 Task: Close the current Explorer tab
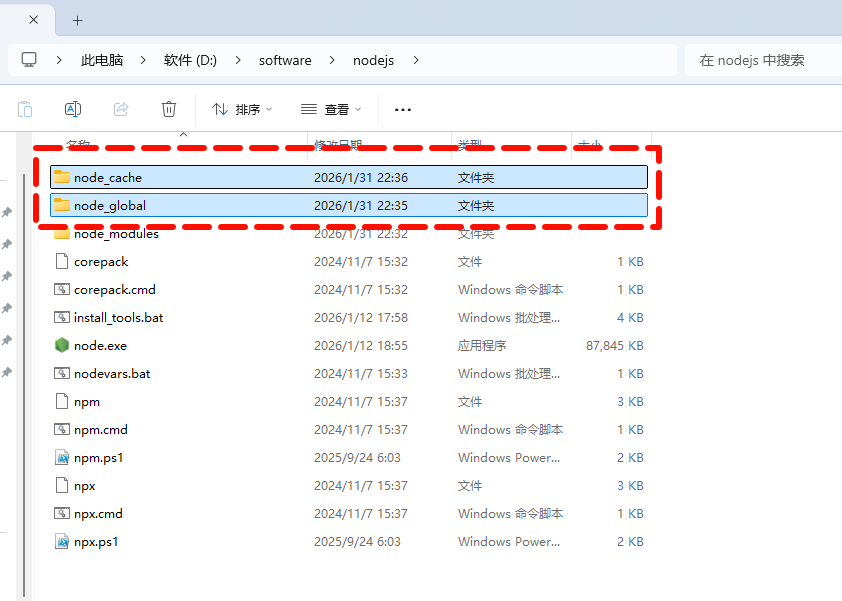pos(33,20)
